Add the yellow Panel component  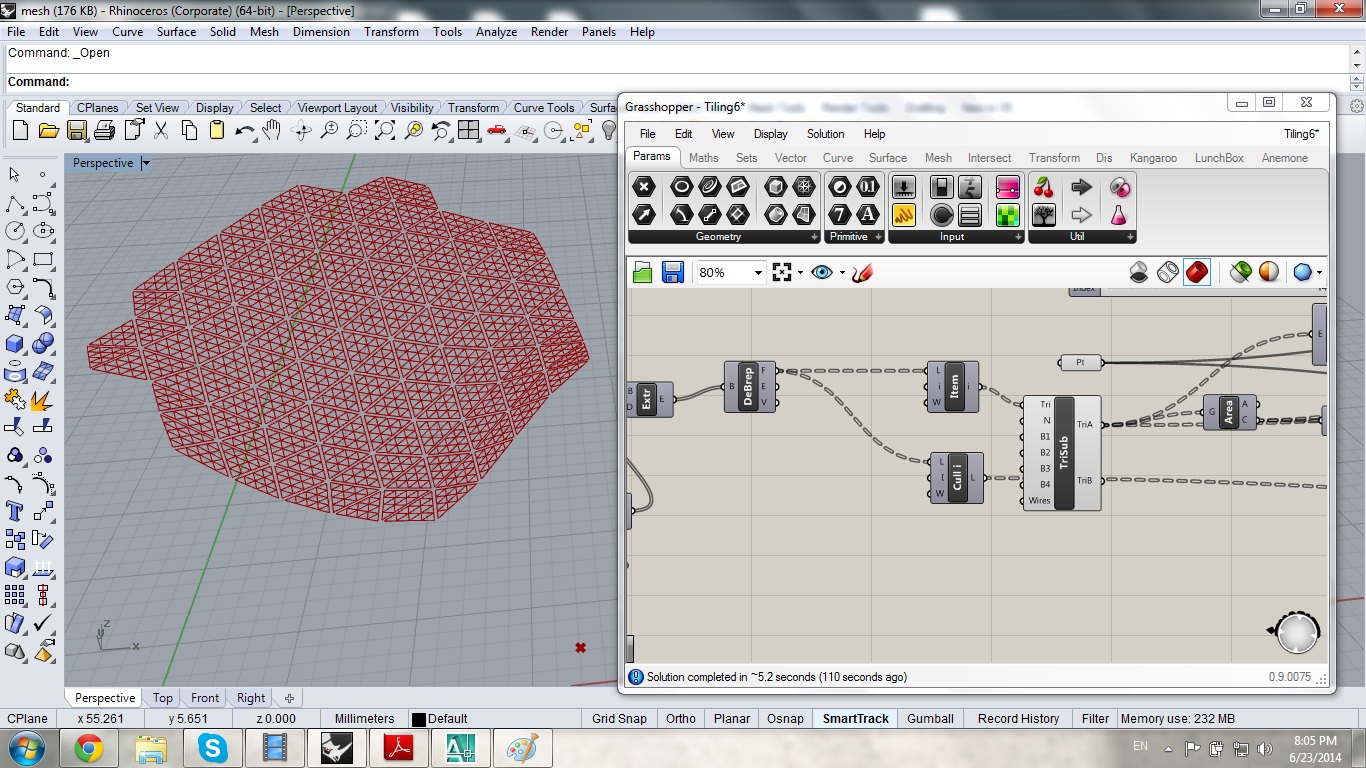(x=903, y=214)
